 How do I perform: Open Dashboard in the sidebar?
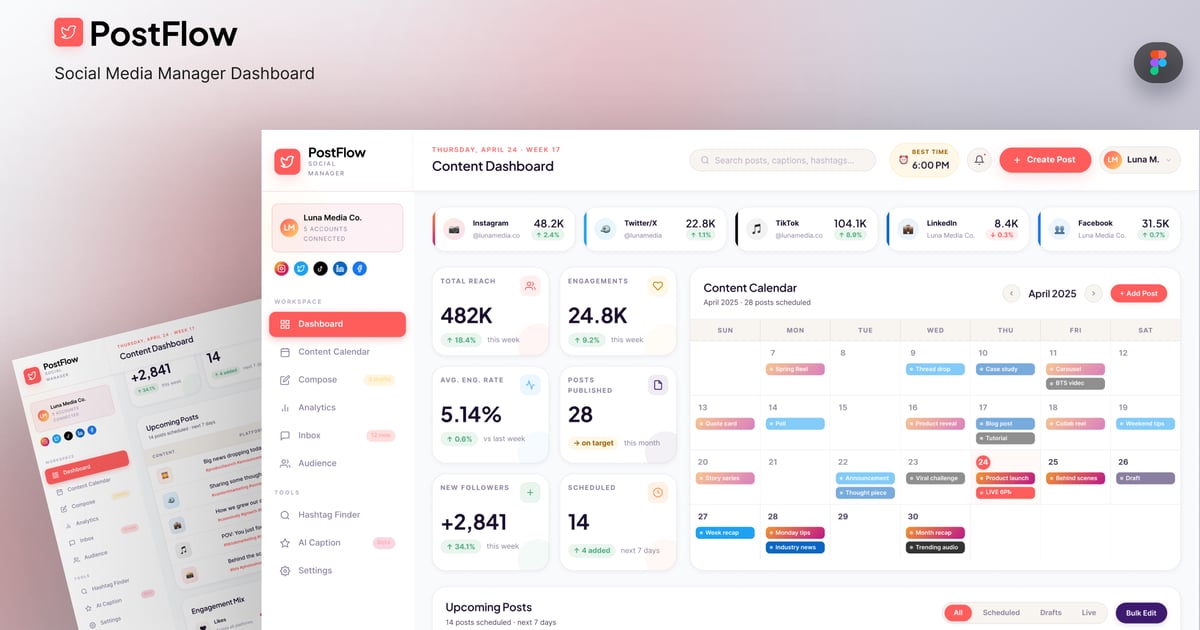pyautogui.click(x=337, y=324)
